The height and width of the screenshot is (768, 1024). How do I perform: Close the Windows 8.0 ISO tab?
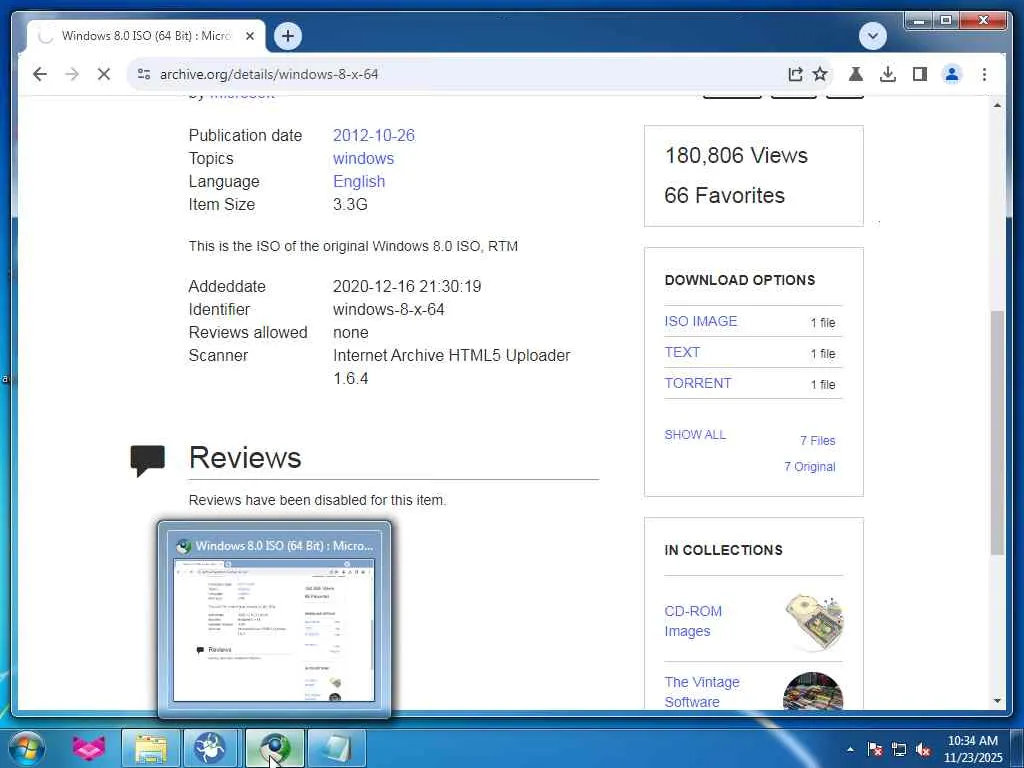tap(249, 36)
